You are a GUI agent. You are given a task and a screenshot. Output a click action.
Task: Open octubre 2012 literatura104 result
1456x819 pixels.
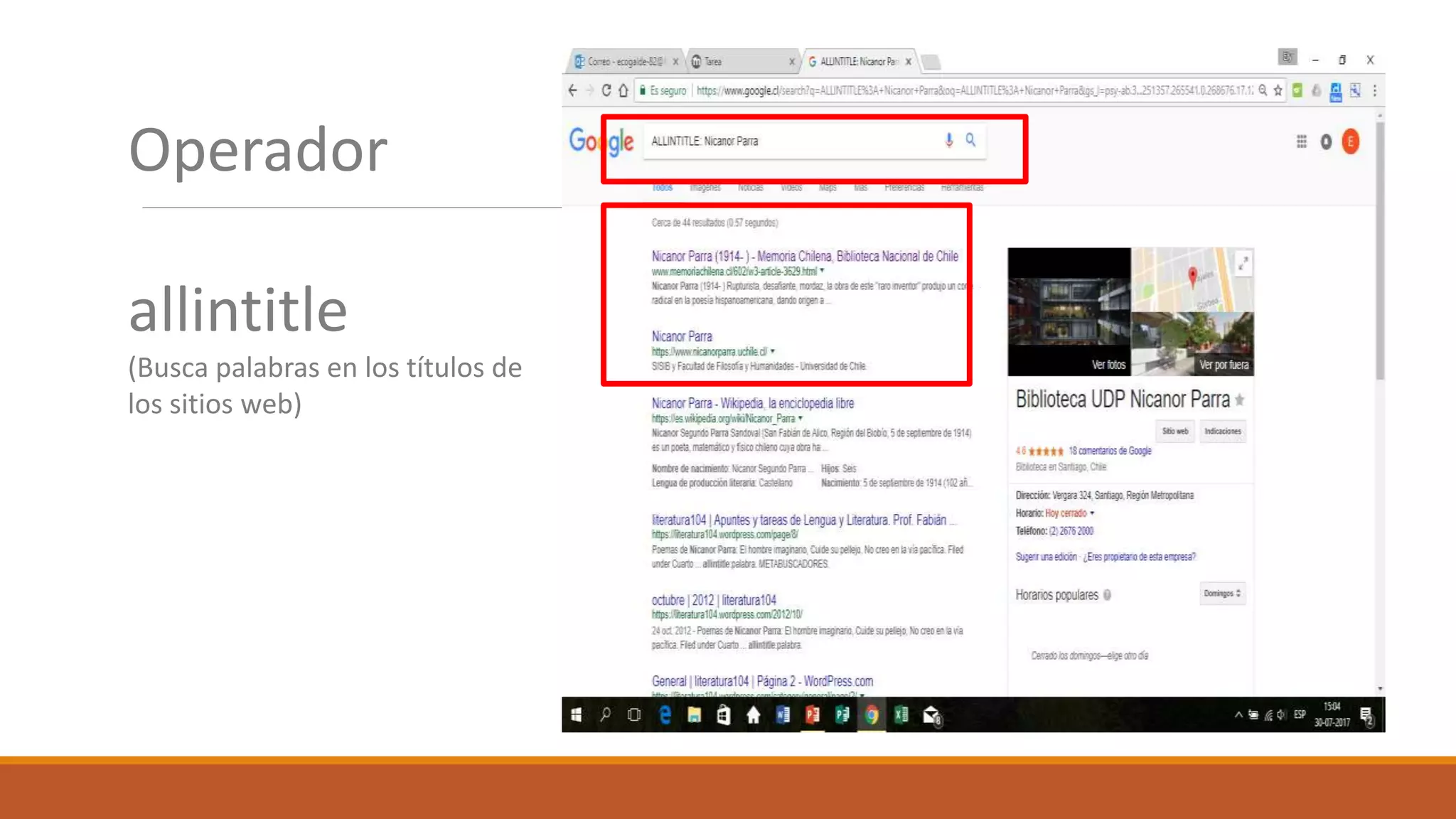[714, 600]
